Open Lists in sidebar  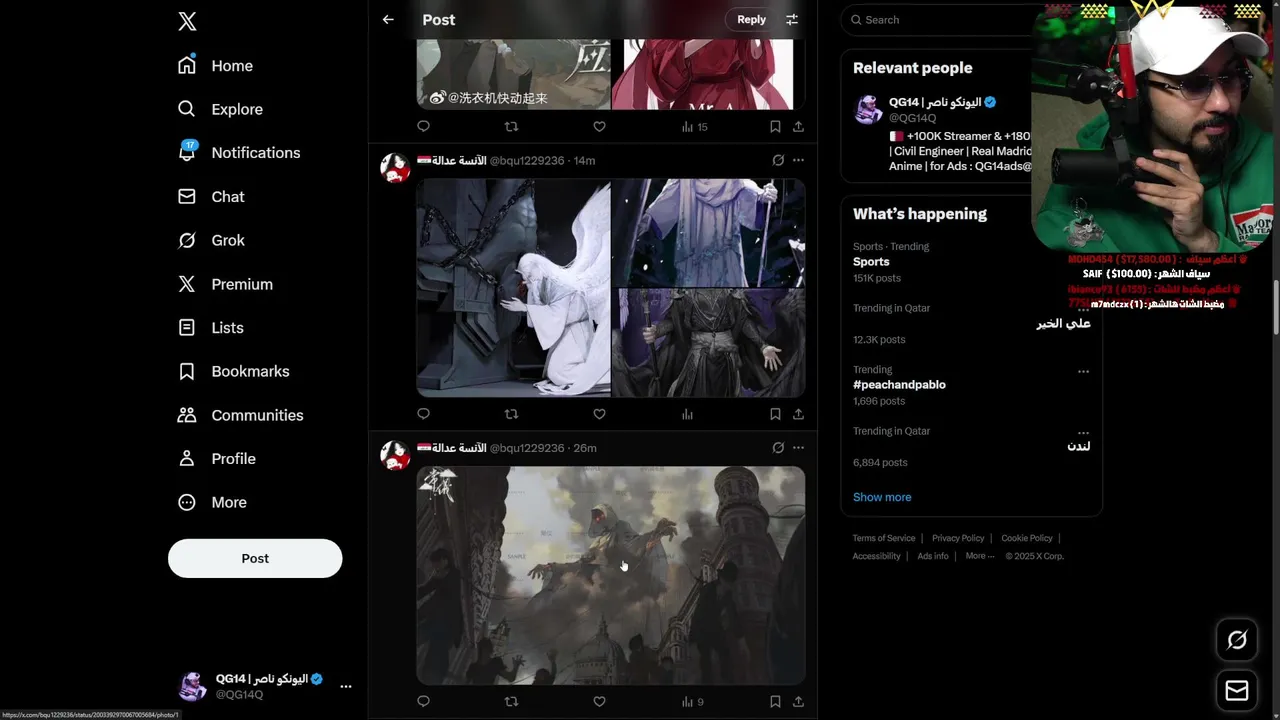(x=210, y=327)
